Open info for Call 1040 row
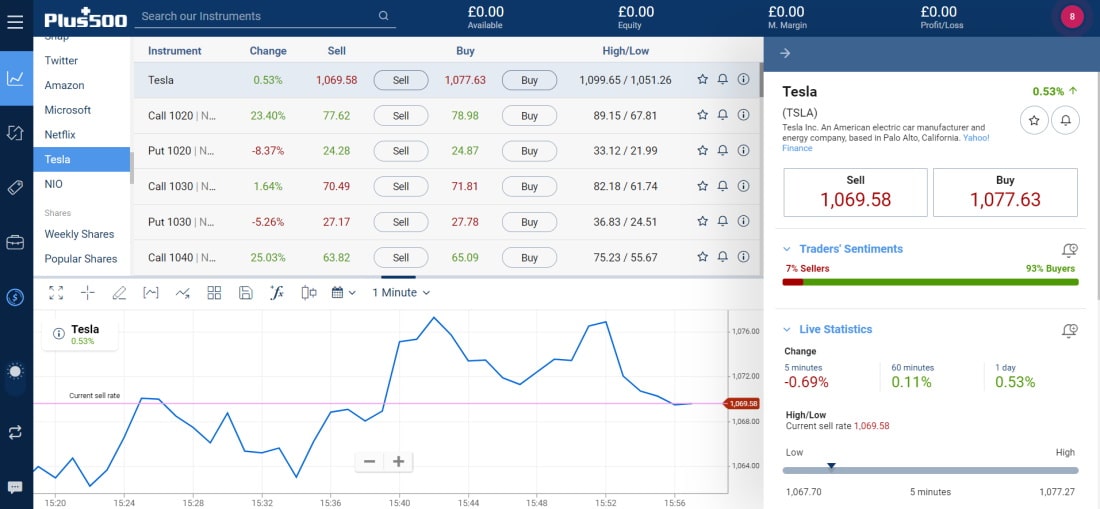Screen dimensions: 1100x509 click(744, 257)
